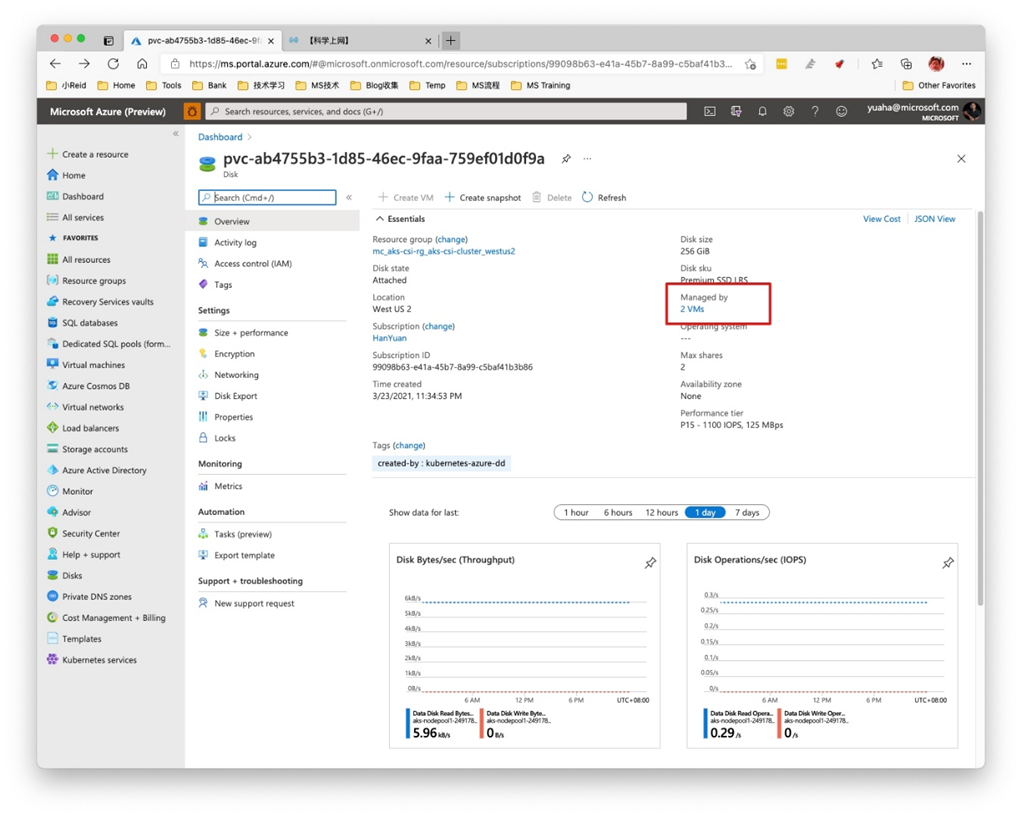Open HanYuan subscription link
The width and height of the screenshot is (1022, 817).
click(x=389, y=338)
